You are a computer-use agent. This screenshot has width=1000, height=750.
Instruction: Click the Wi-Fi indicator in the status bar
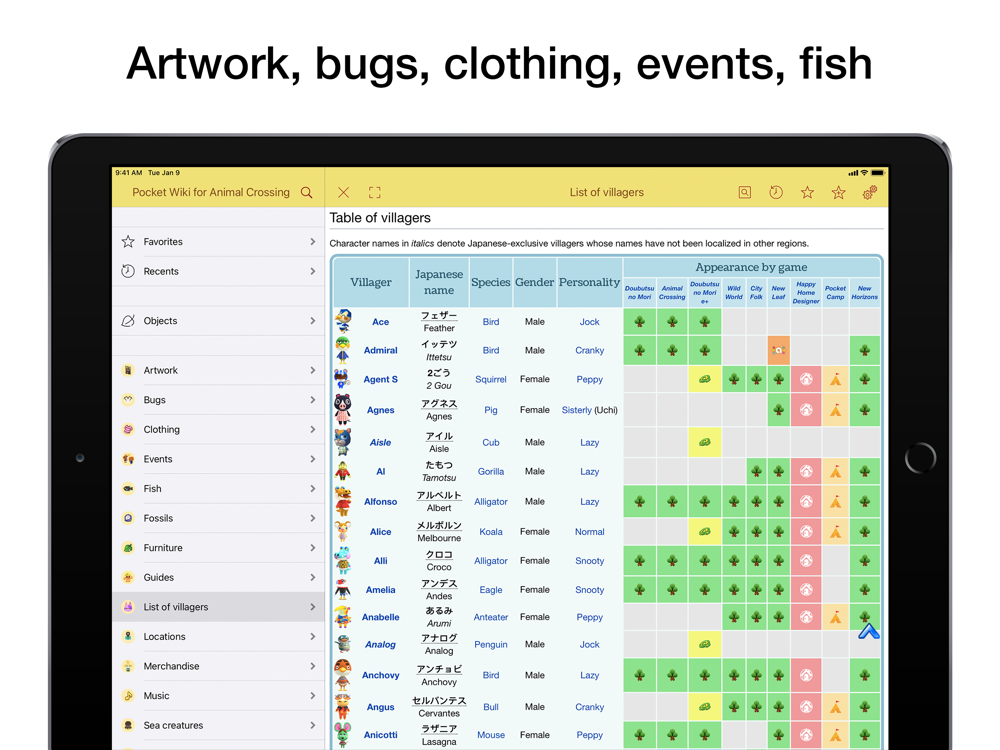[x=864, y=173]
